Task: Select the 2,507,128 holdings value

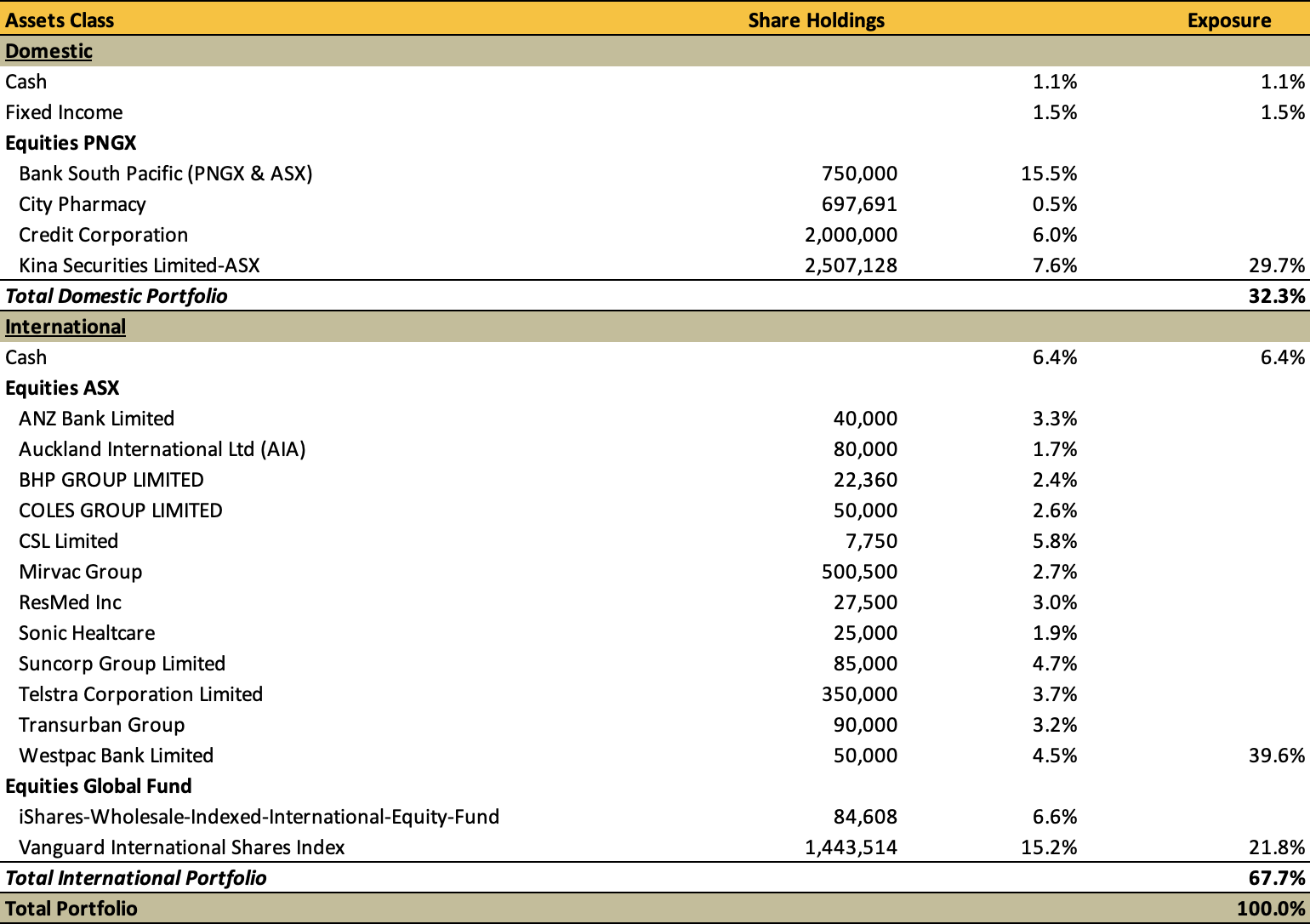Action: point(851,265)
